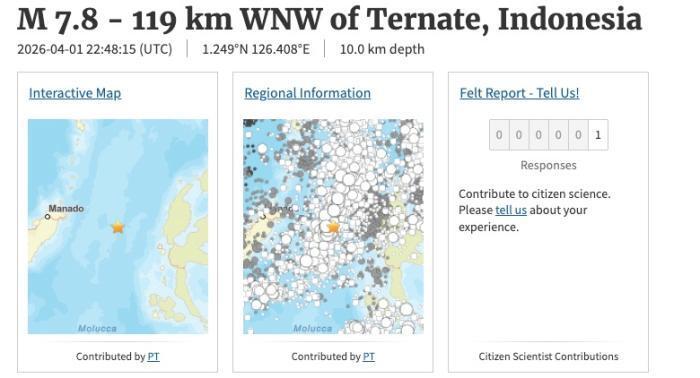Viewport: 700px width, 378px height.
Task: Click the PT contributor link under Interactive Map
Action: 154,356
